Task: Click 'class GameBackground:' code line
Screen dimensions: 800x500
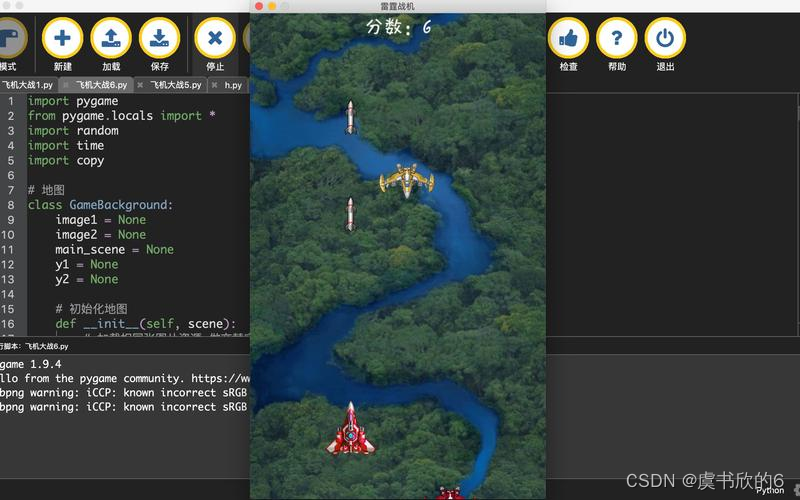Action: point(101,205)
